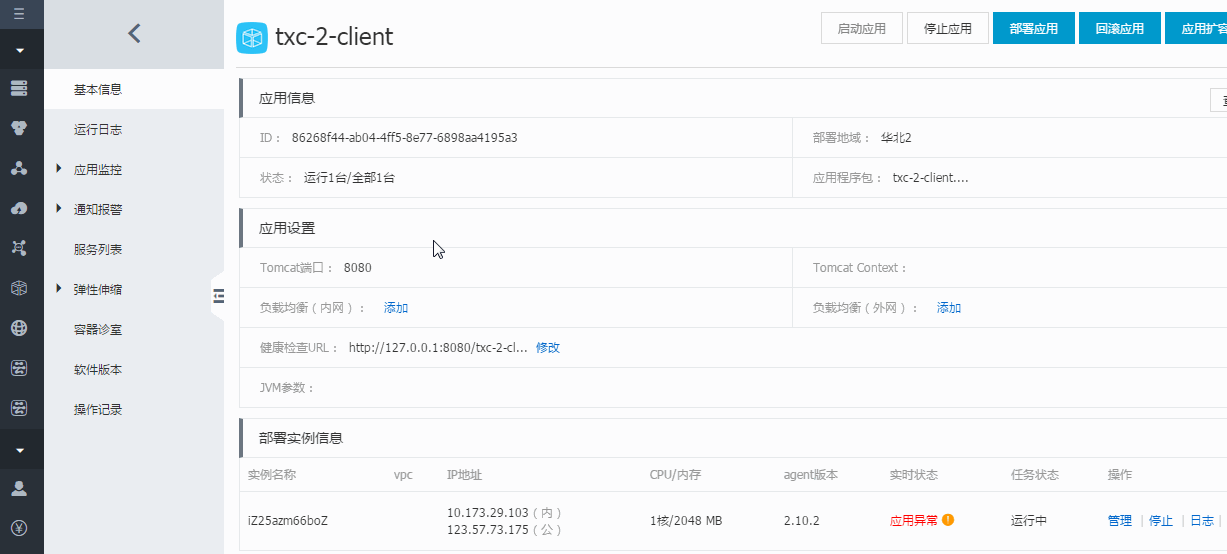
Task: Click 管理 link for instance iZ25azm66boZ
Action: click(x=1119, y=521)
